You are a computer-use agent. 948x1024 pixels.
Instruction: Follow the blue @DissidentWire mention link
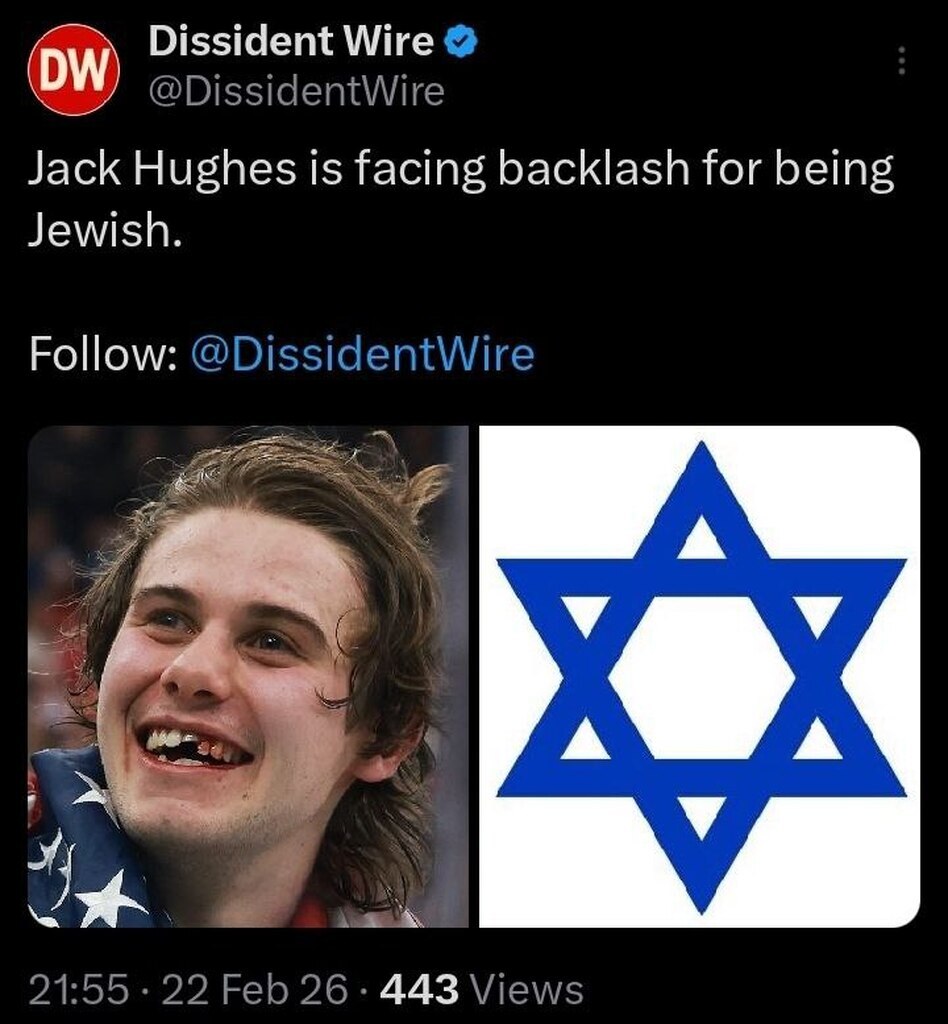point(362,354)
